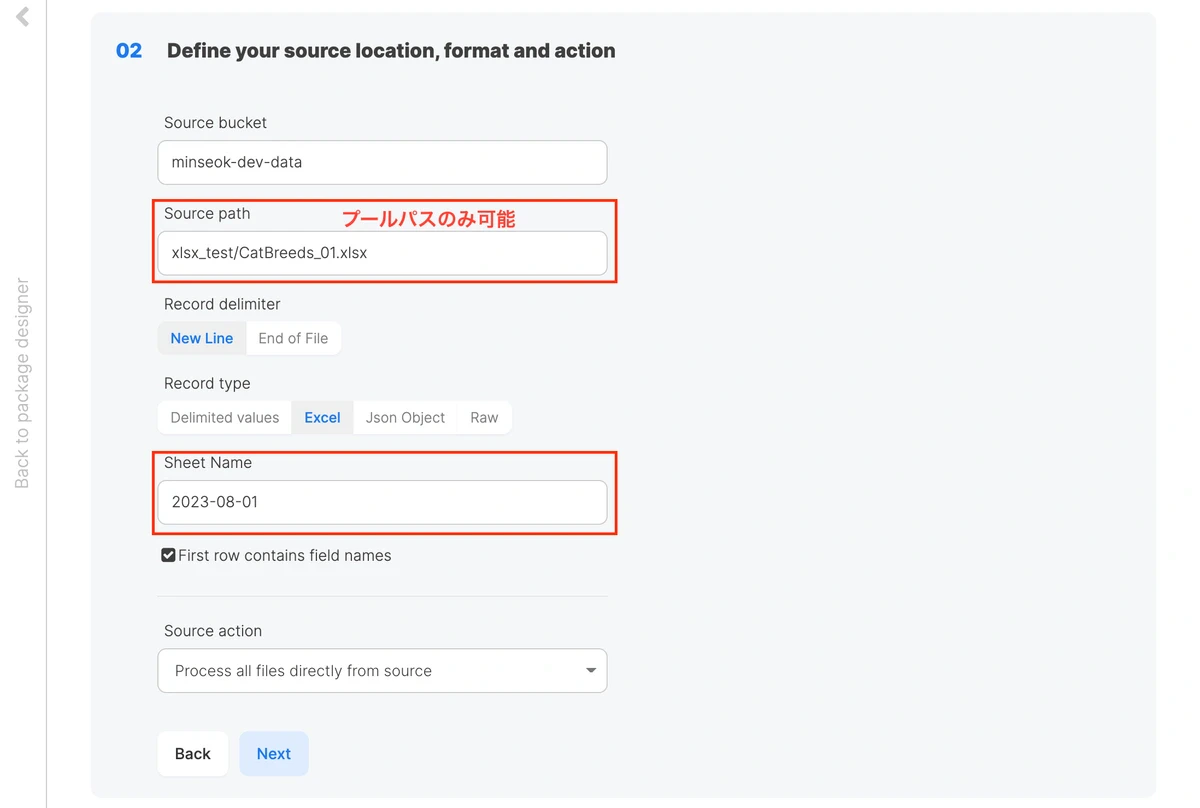1200x808 pixels.
Task: Click the Source bucket input field
Action: coord(382,162)
